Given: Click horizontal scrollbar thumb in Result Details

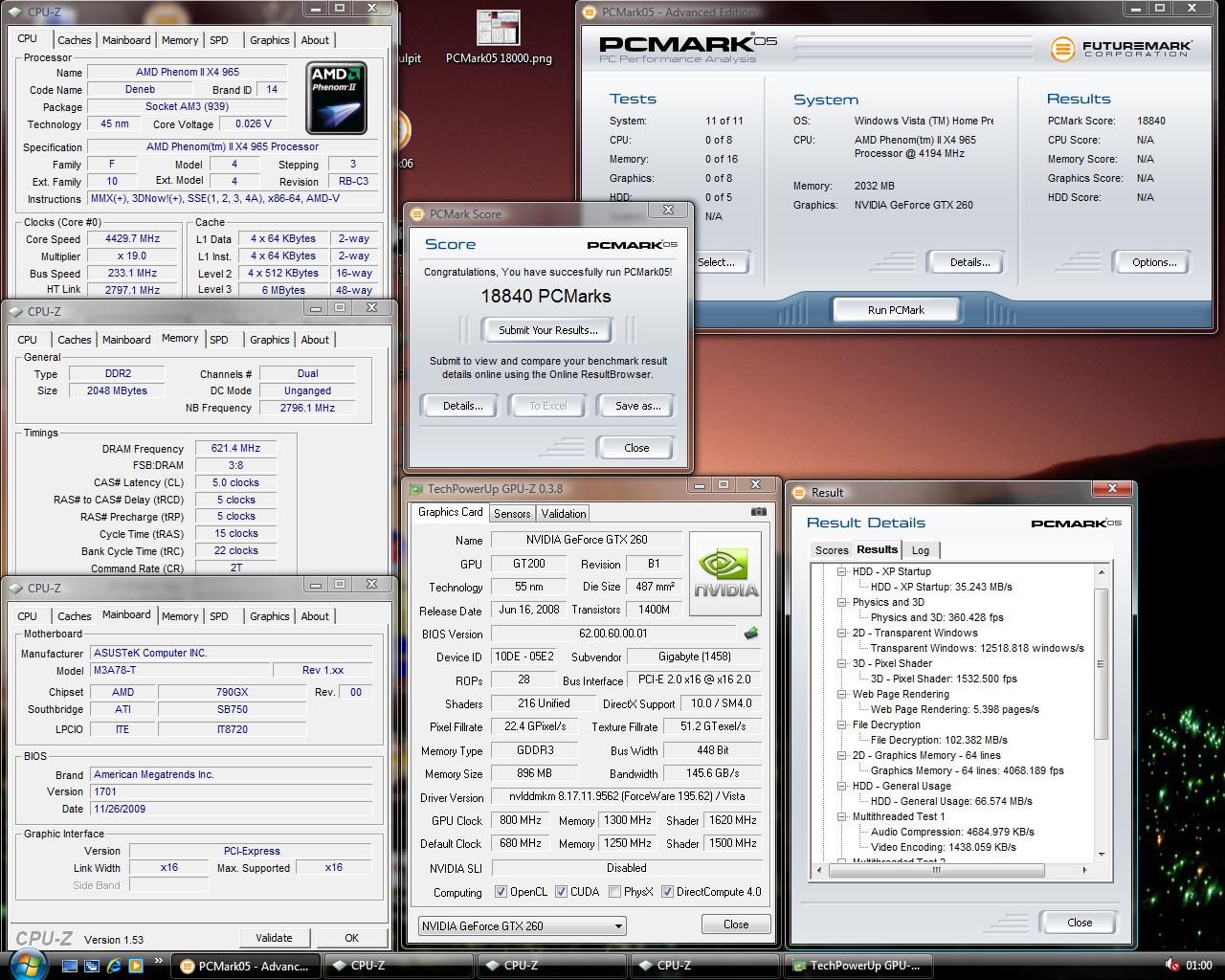Looking at the screenshot, I should click(x=936, y=870).
